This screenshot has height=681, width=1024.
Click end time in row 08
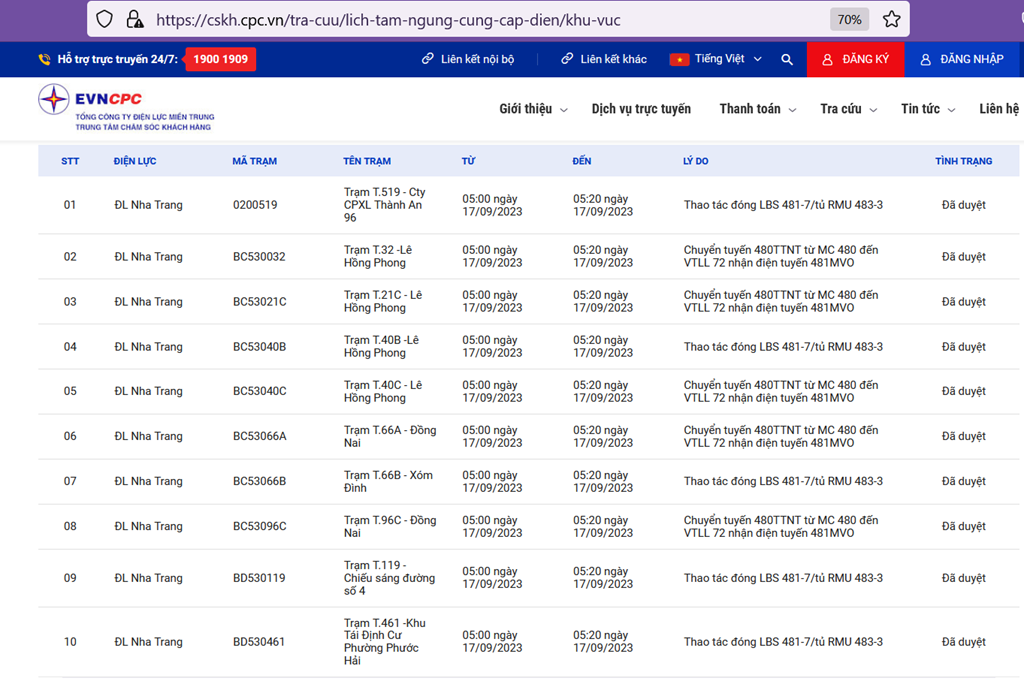603,526
